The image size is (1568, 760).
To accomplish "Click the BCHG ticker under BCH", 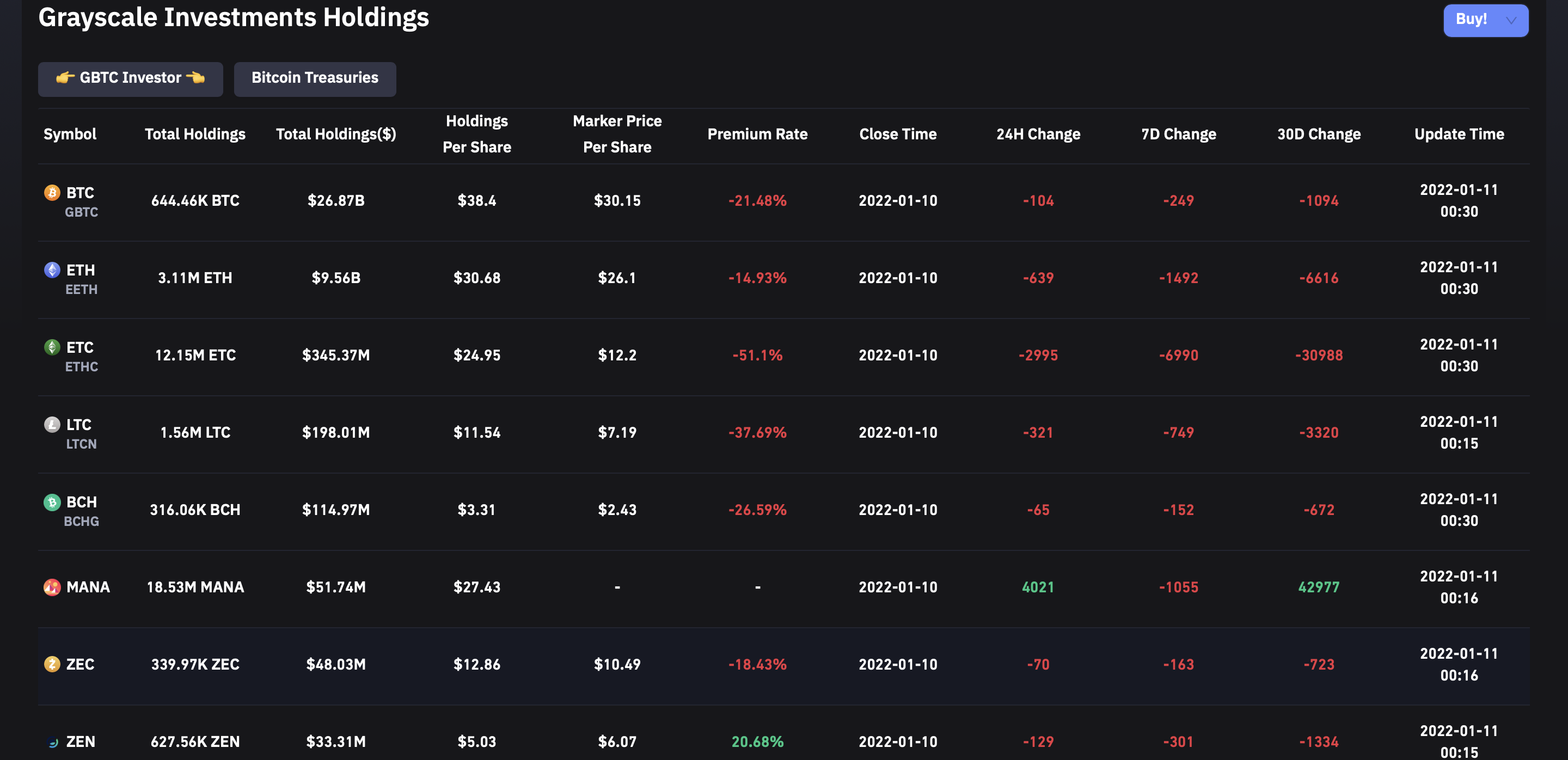I will click(81, 522).
